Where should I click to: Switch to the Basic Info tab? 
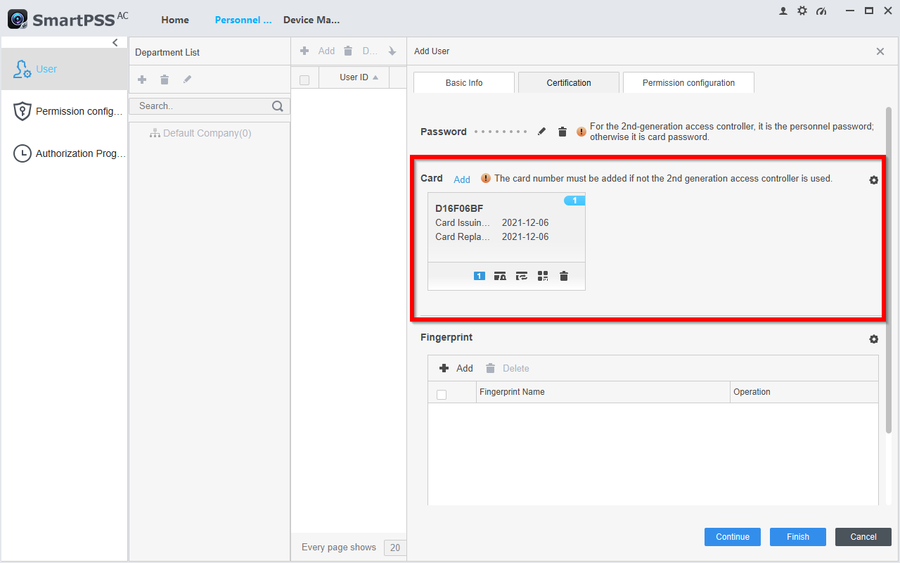pos(464,83)
